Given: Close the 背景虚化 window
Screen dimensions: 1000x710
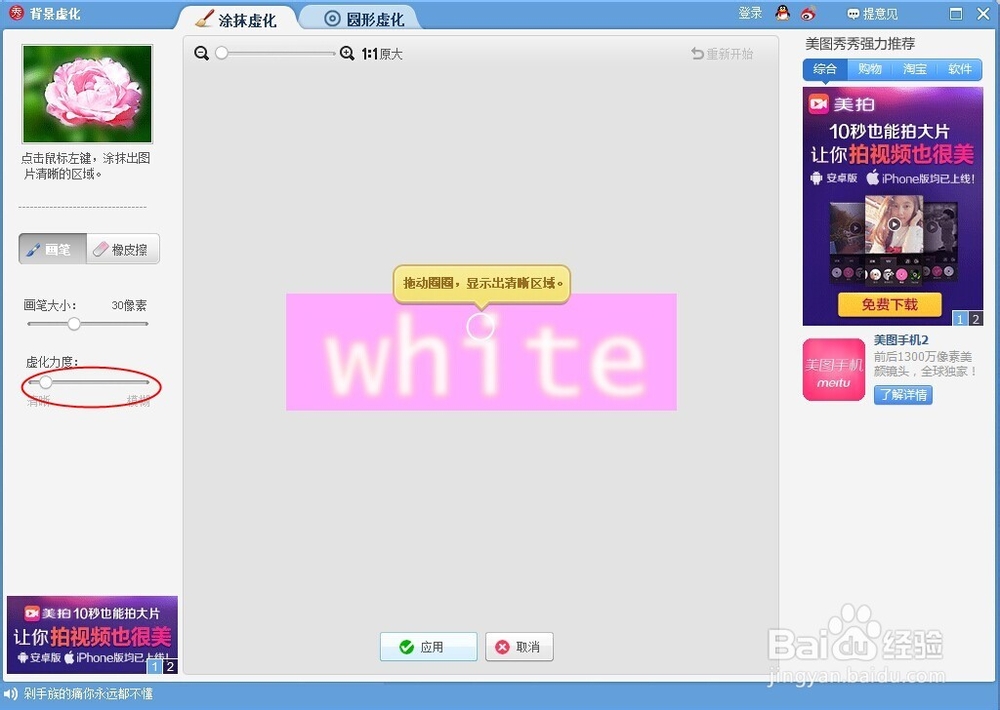Looking at the screenshot, I should pos(983,13).
